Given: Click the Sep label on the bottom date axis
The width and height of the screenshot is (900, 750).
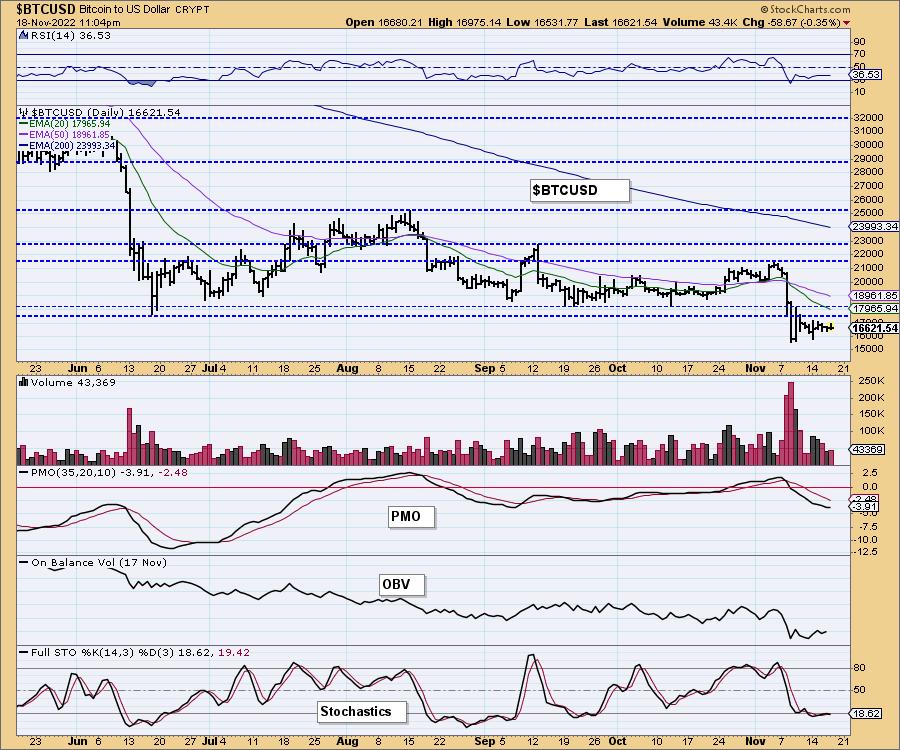Looking at the screenshot, I should tap(484, 741).
